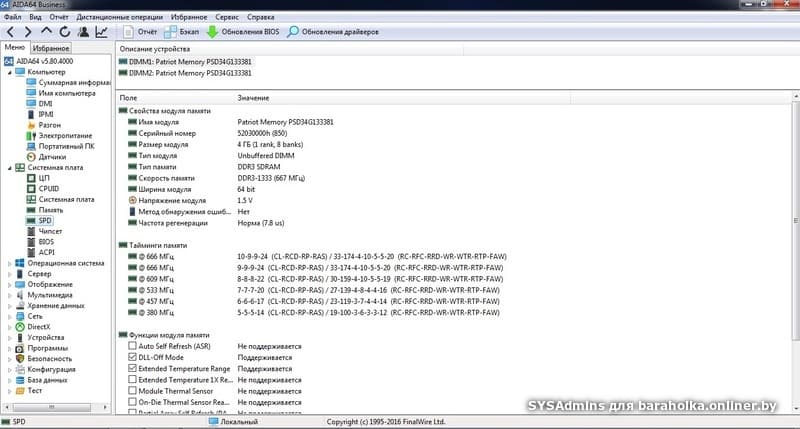Toggle Extended Temperature Range checkbox
Screen dimensions: 800x429
132,368
